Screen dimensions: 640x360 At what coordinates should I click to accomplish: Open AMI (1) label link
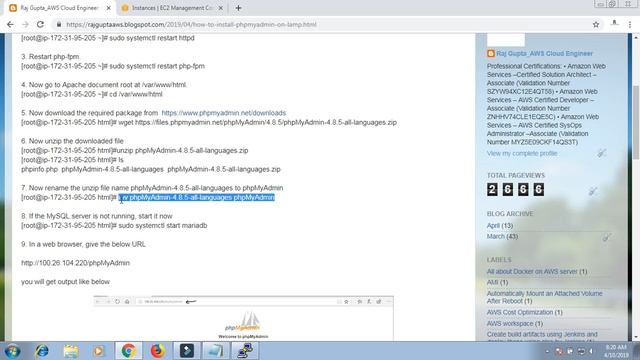click(497, 282)
